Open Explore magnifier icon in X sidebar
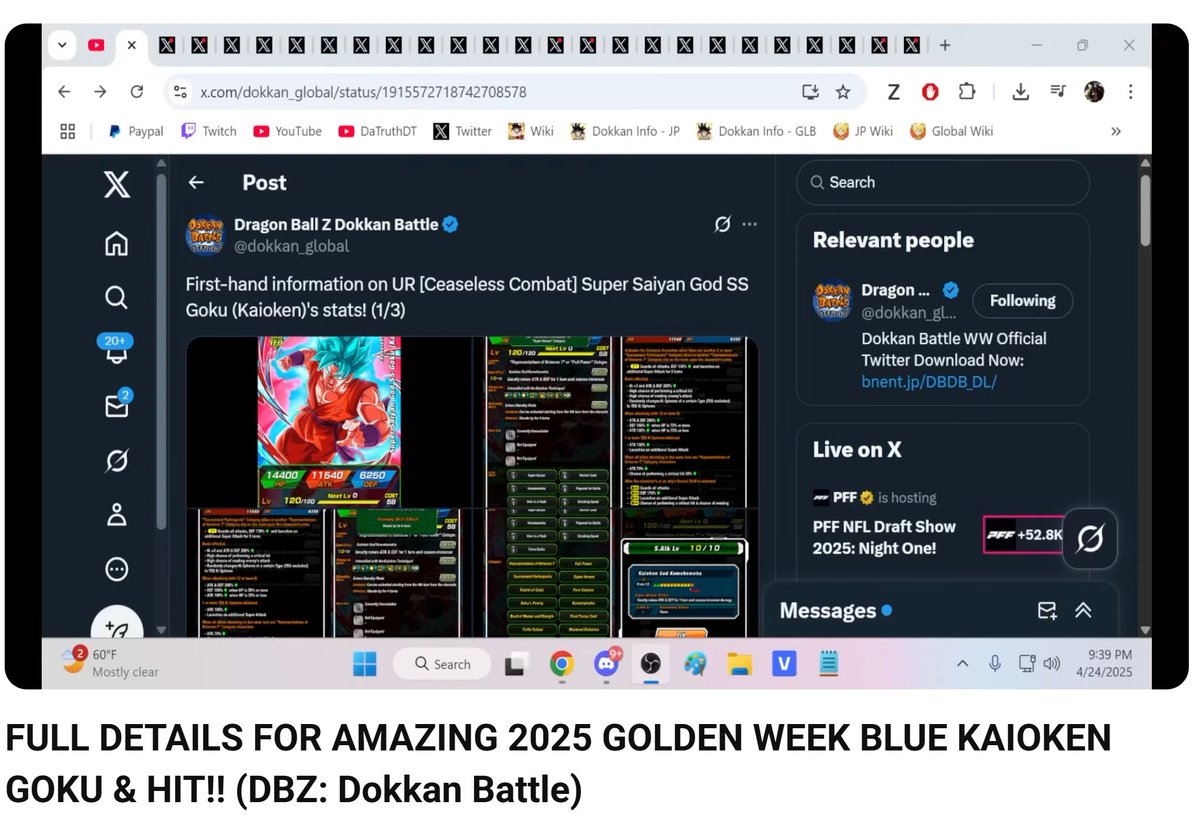Viewport: 1200px width, 818px height. [x=116, y=297]
